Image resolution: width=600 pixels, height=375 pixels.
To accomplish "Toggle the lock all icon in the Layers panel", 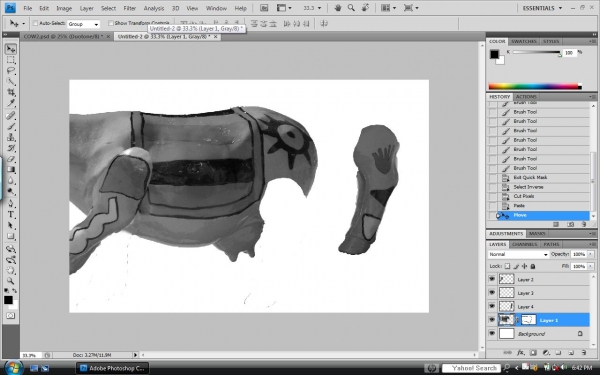I will click(533, 266).
